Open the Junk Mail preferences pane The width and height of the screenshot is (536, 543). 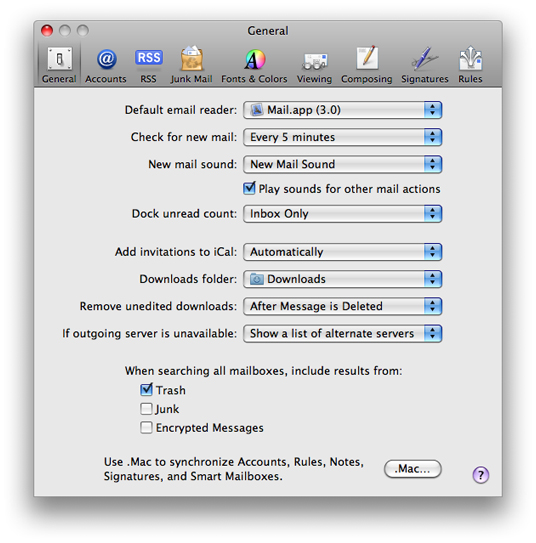tap(191, 65)
